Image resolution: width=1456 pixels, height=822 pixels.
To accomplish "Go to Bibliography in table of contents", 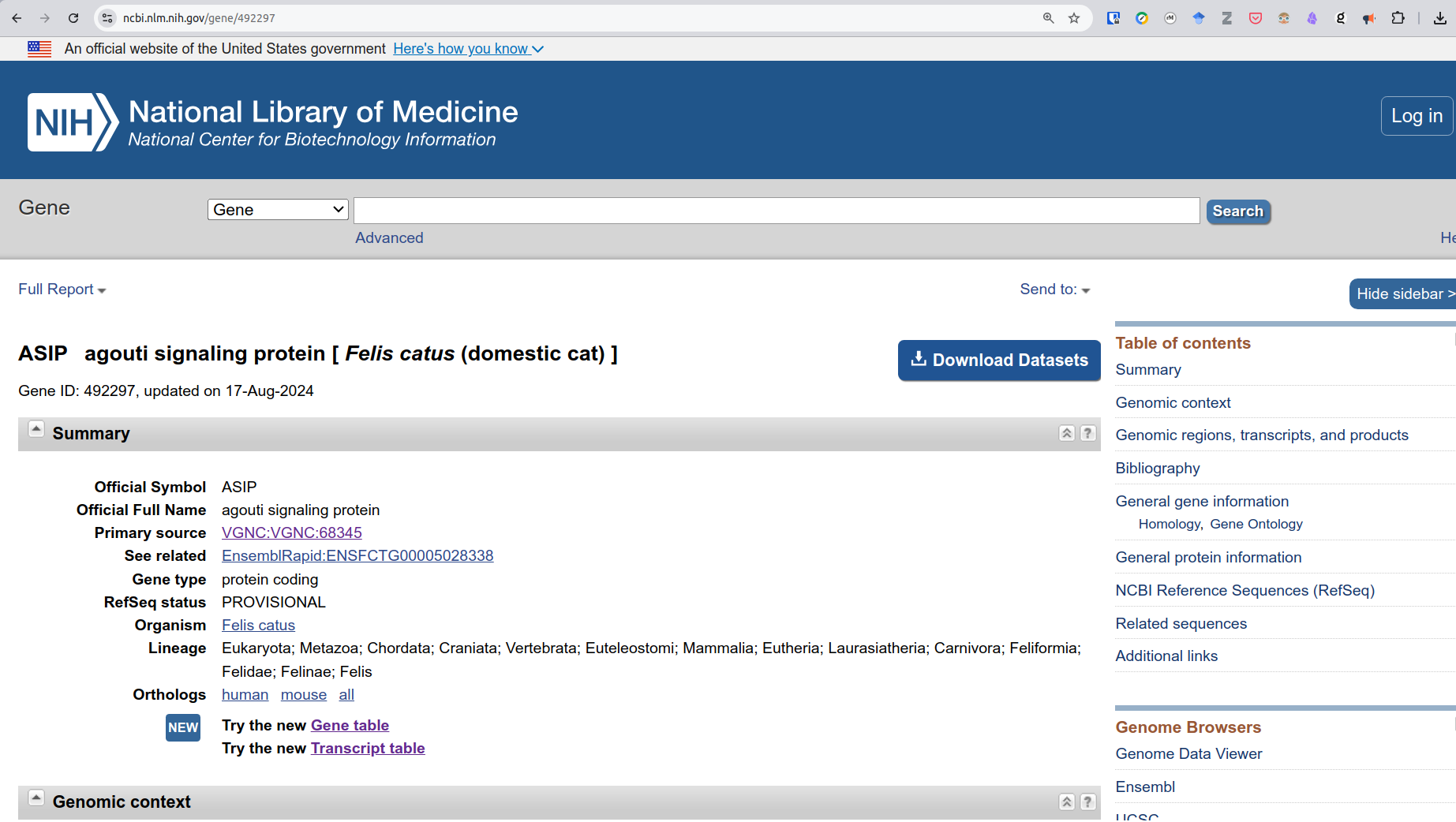I will [x=1157, y=468].
